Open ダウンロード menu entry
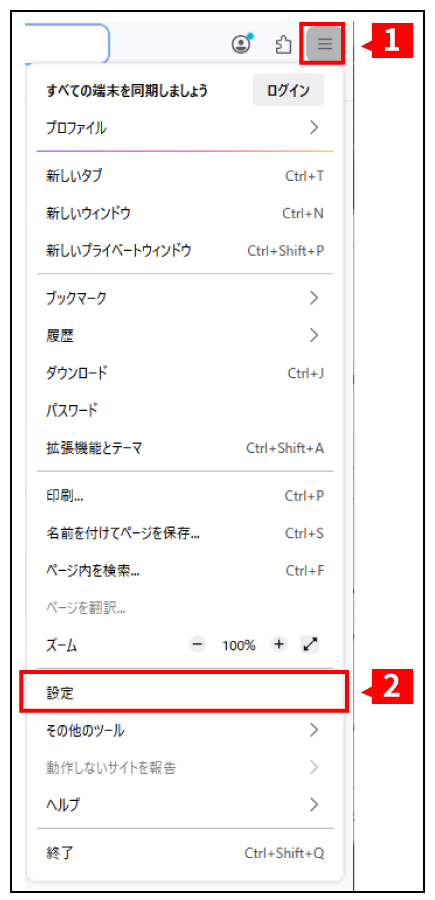The height and width of the screenshot is (900, 435). click(185, 373)
